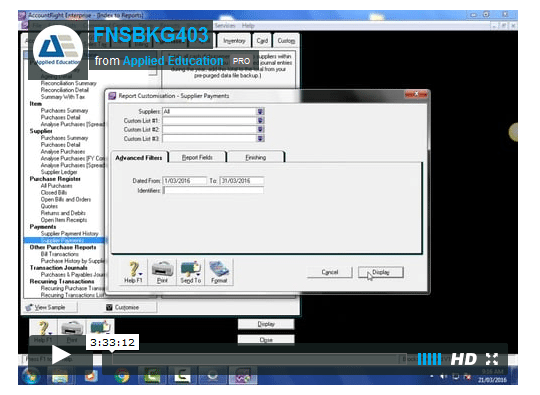
Task: Click Help F1 icon in customisation dialog
Action: click(133, 272)
